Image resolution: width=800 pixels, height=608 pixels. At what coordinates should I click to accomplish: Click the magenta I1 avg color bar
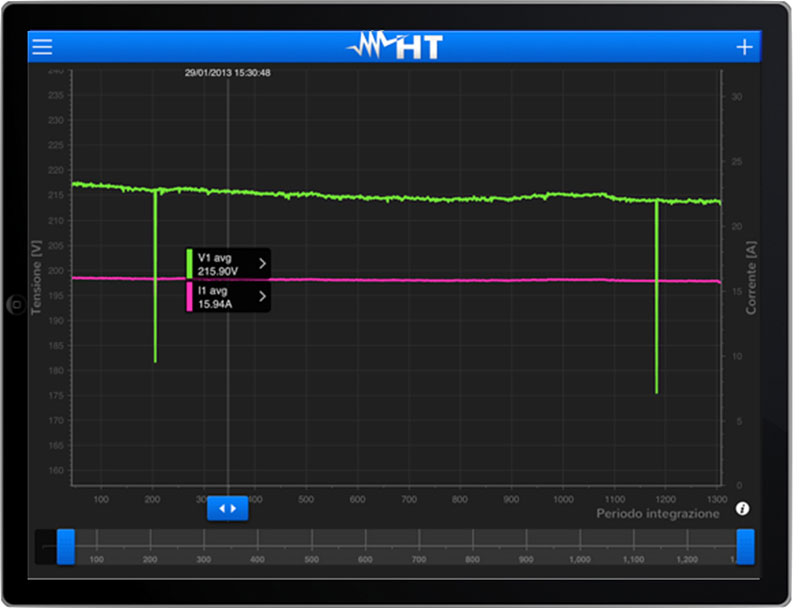(189, 297)
